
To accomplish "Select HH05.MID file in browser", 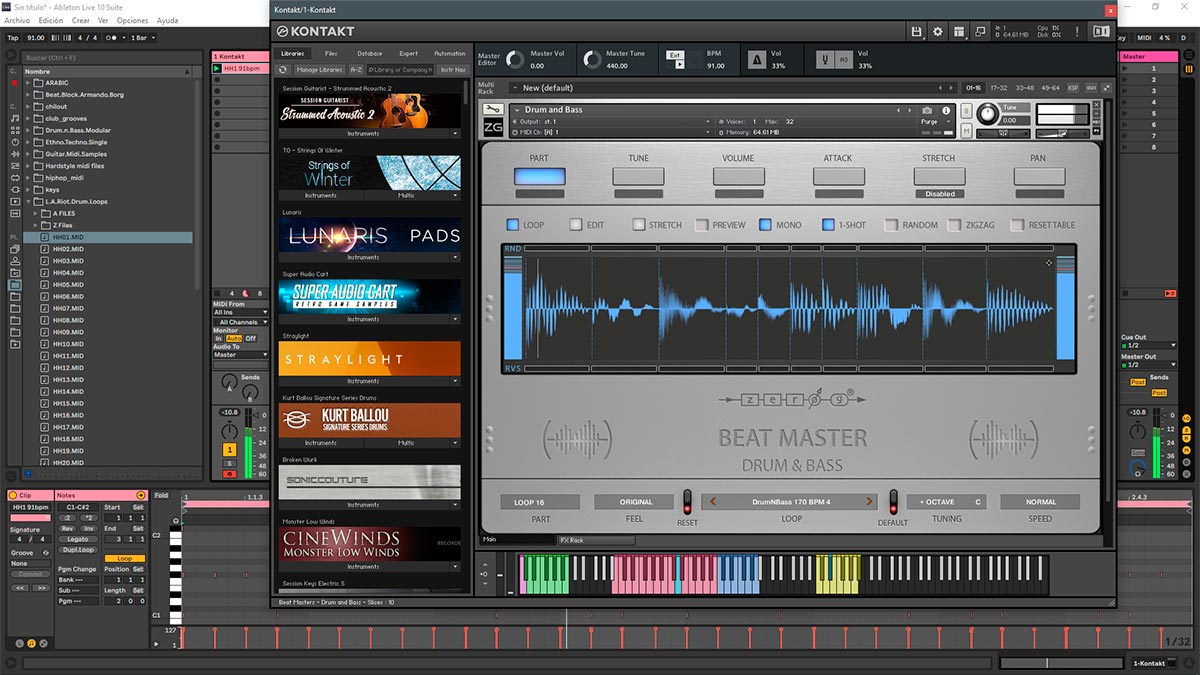I will [x=68, y=285].
